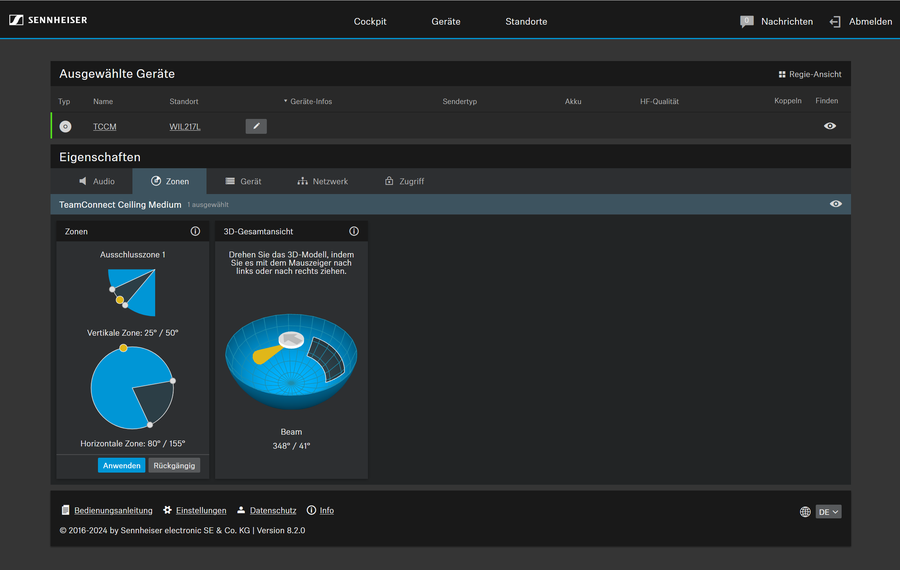Open the Datenschutz privacy link
The width and height of the screenshot is (900, 570).
click(x=273, y=510)
